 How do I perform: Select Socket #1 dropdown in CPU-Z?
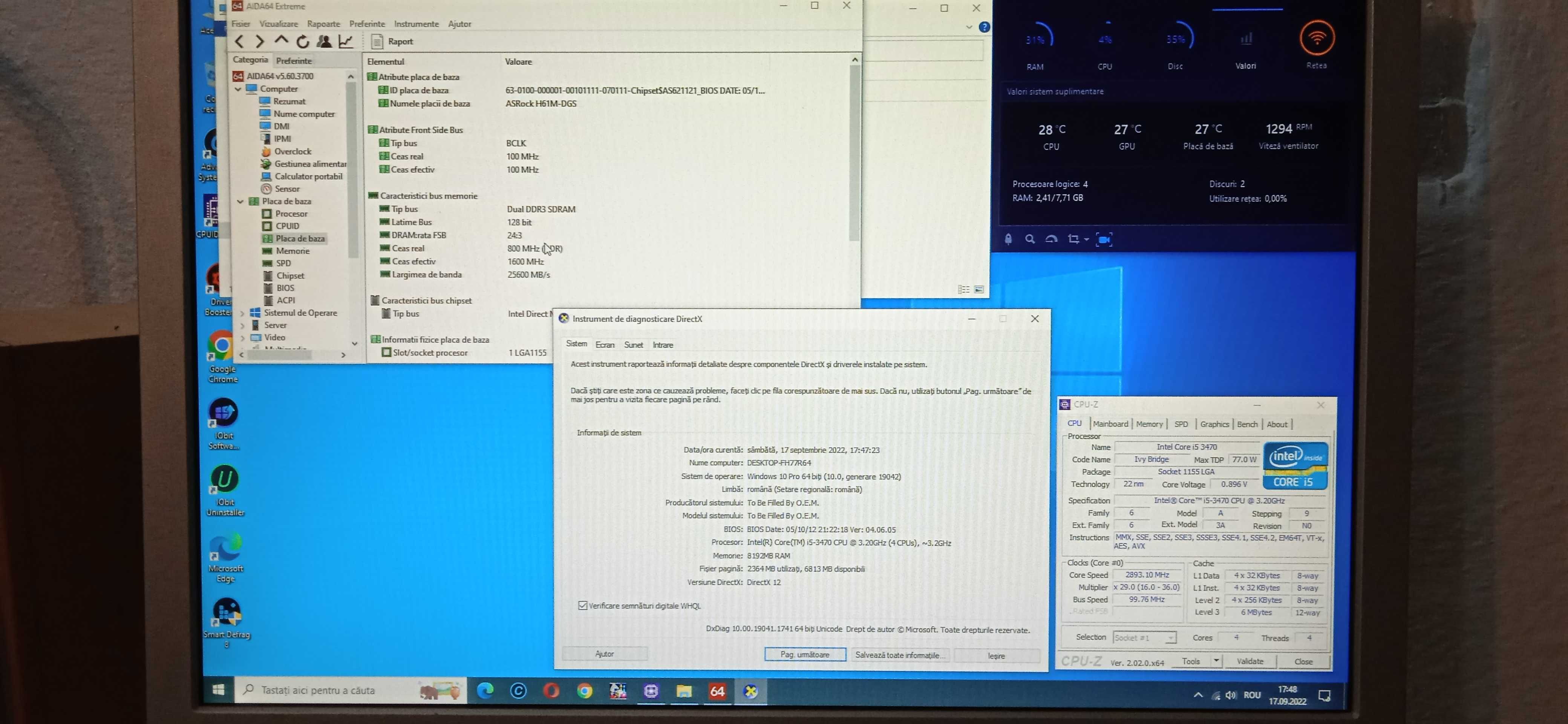(x=1142, y=637)
